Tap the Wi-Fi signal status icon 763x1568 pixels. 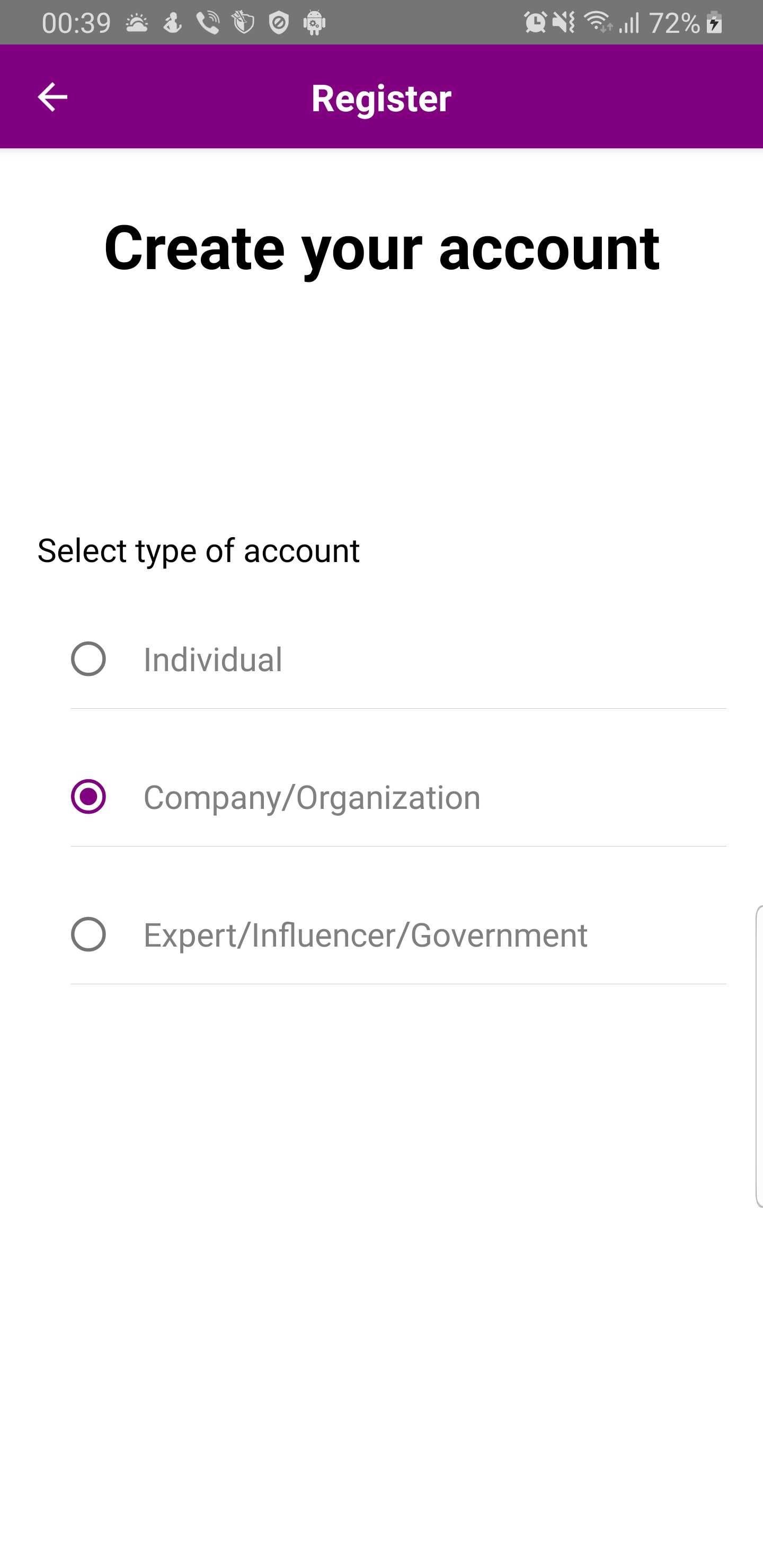pyautogui.click(x=598, y=23)
